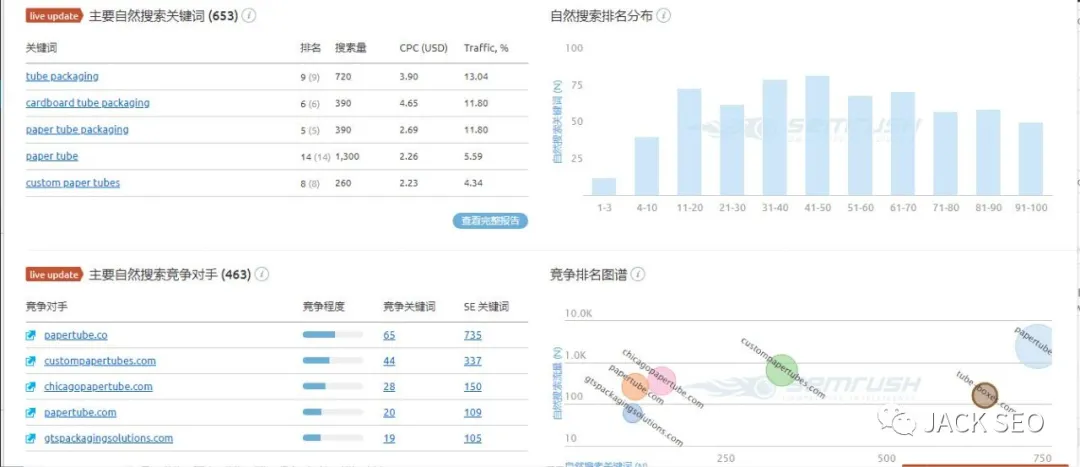Open external link icon beside custompapertubes.com
Viewport: 1080px width, 467px height.
pyautogui.click(x=31, y=361)
